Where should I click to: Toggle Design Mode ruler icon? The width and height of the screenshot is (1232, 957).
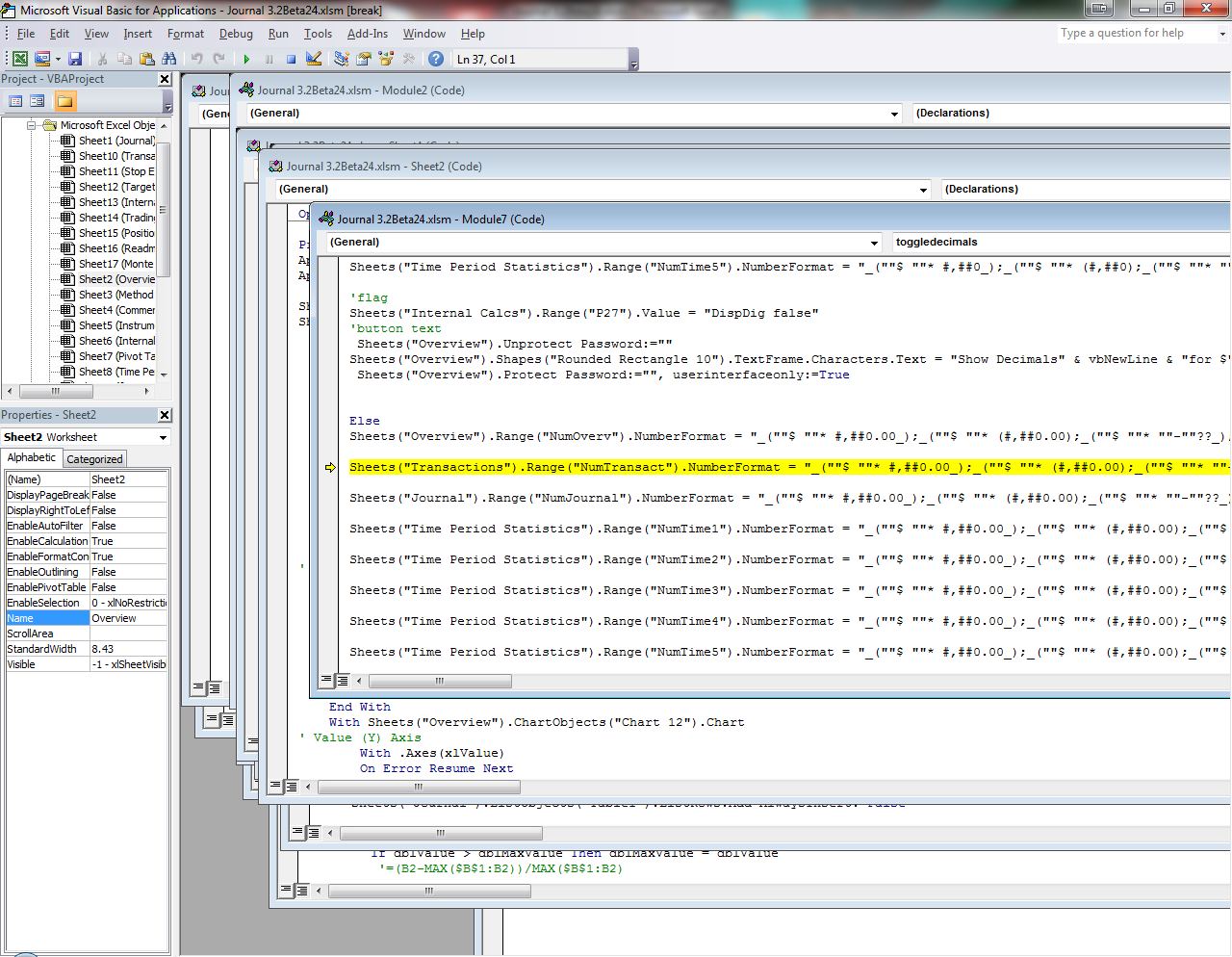coord(313,59)
